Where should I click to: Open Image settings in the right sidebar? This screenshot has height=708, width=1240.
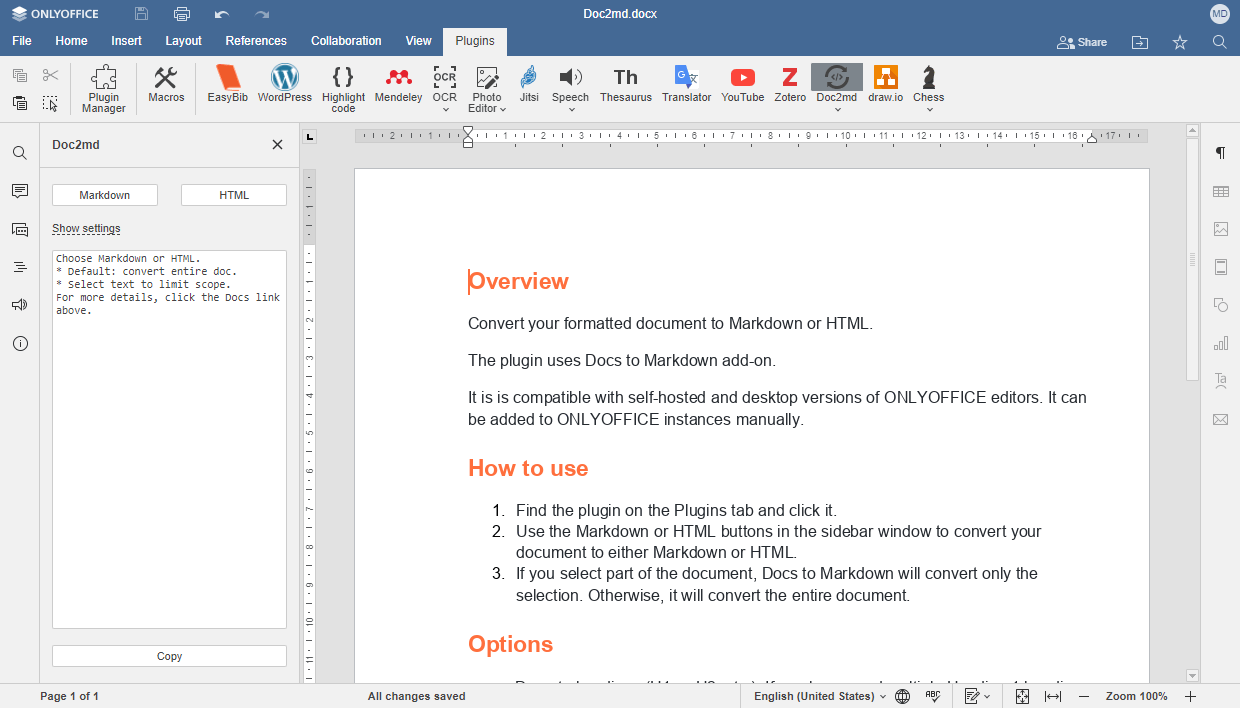pyautogui.click(x=1221, y=229)
